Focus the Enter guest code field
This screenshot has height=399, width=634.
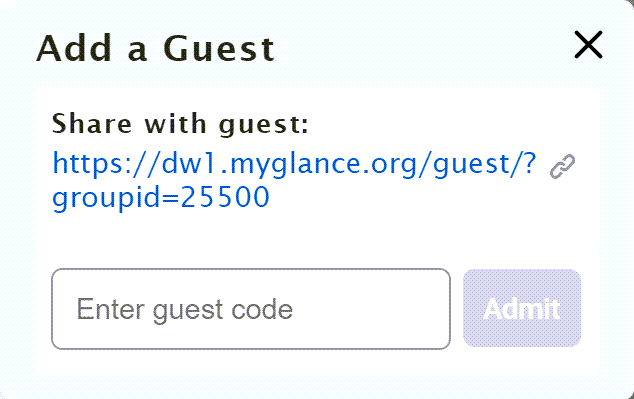(251, 309)
